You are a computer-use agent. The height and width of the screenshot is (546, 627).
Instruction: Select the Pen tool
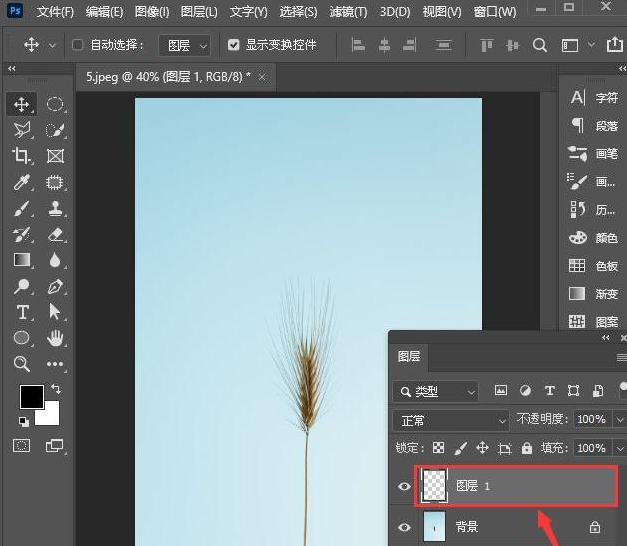point(56,286)
